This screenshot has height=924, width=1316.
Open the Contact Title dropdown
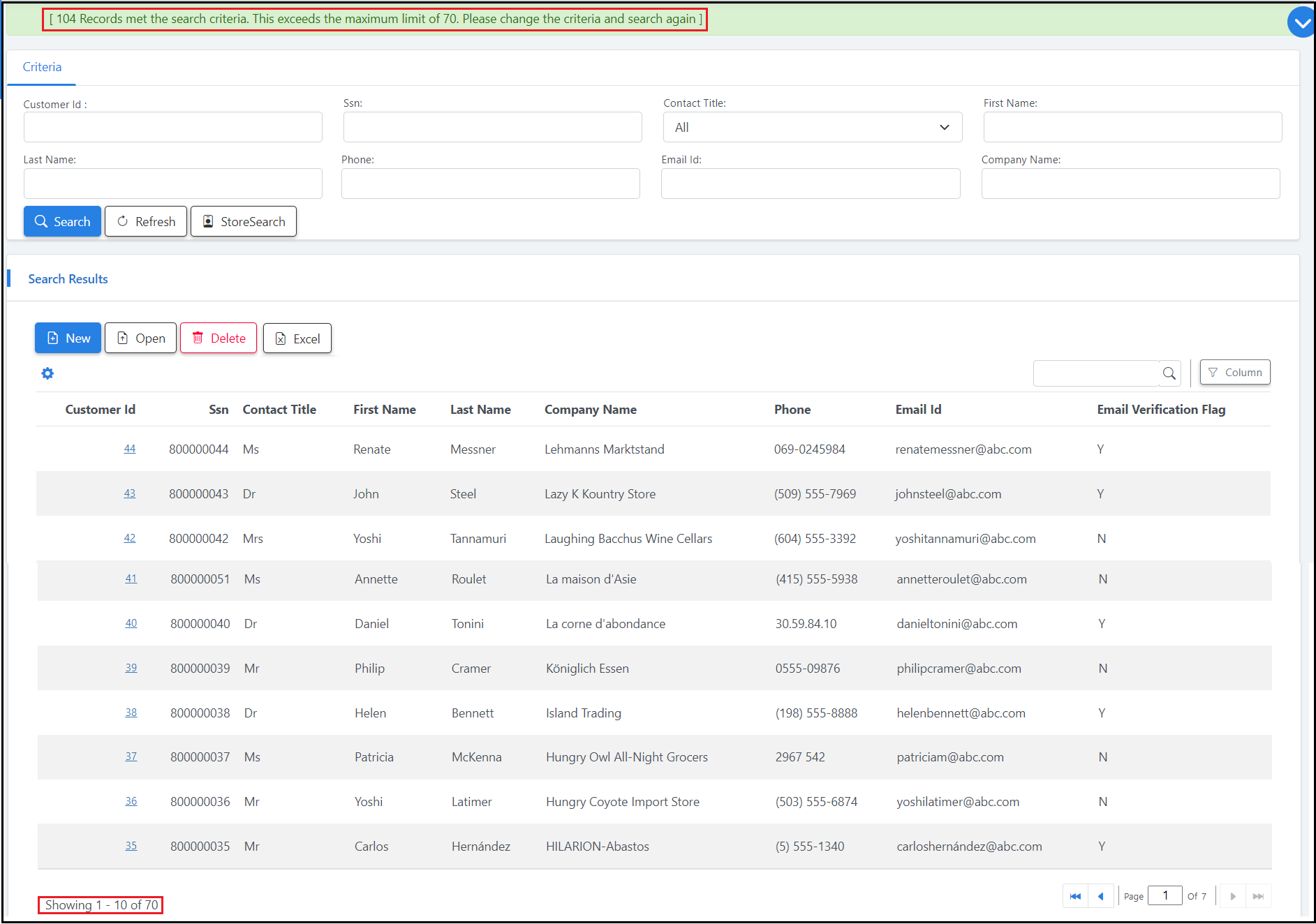[812, 128]
